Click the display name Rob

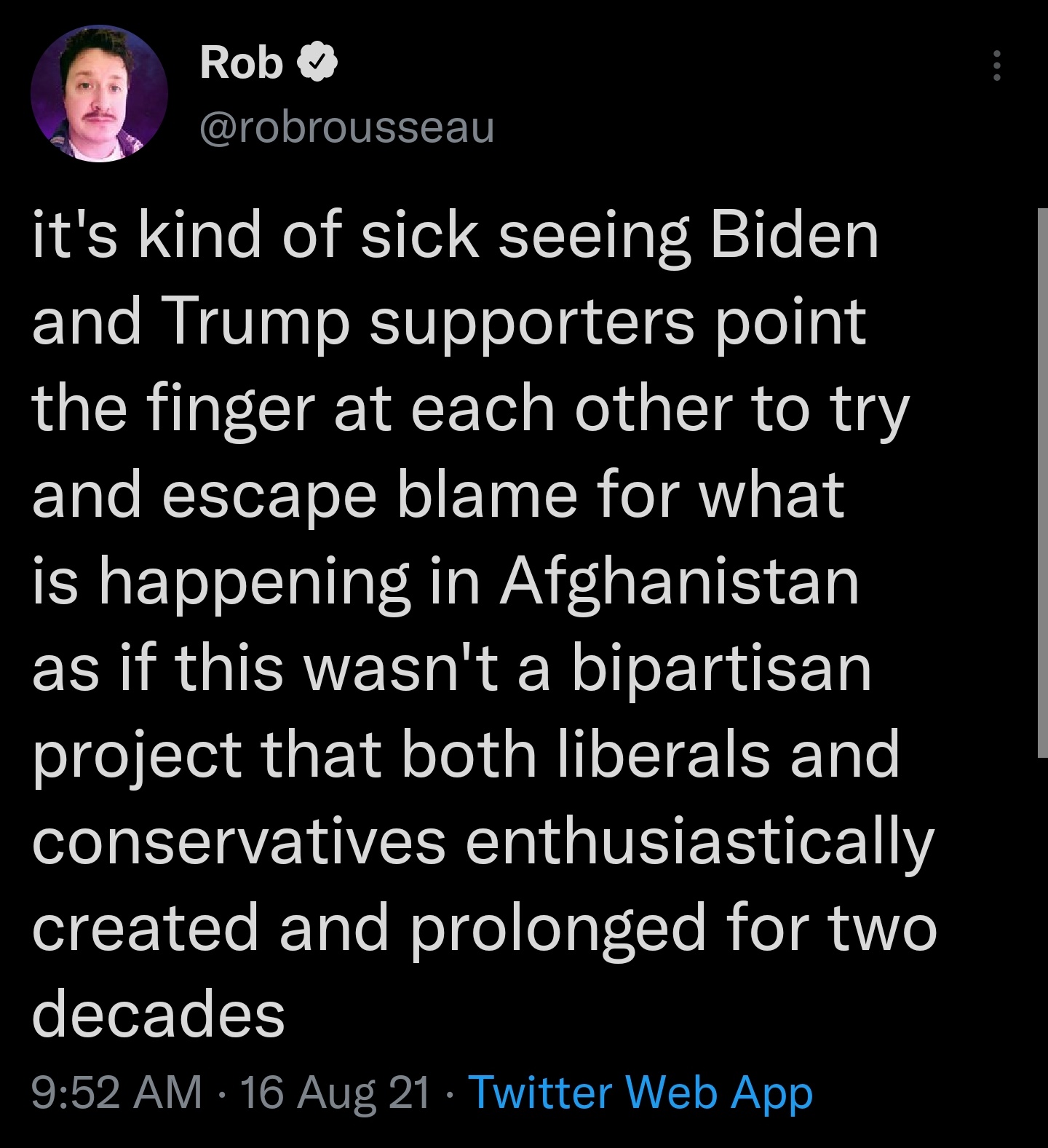(241, 63)
